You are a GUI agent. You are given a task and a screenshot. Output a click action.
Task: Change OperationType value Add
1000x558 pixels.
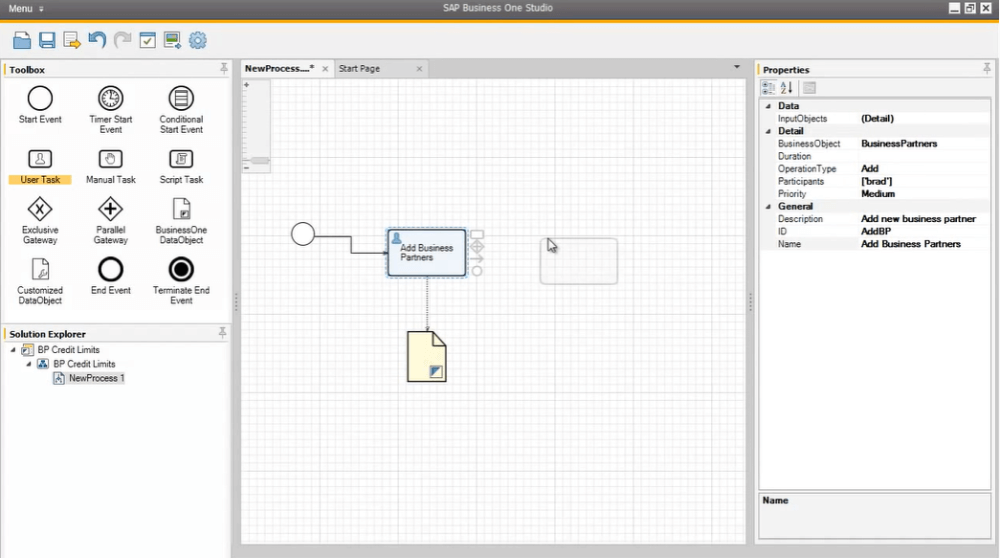[x=923, y=169]
